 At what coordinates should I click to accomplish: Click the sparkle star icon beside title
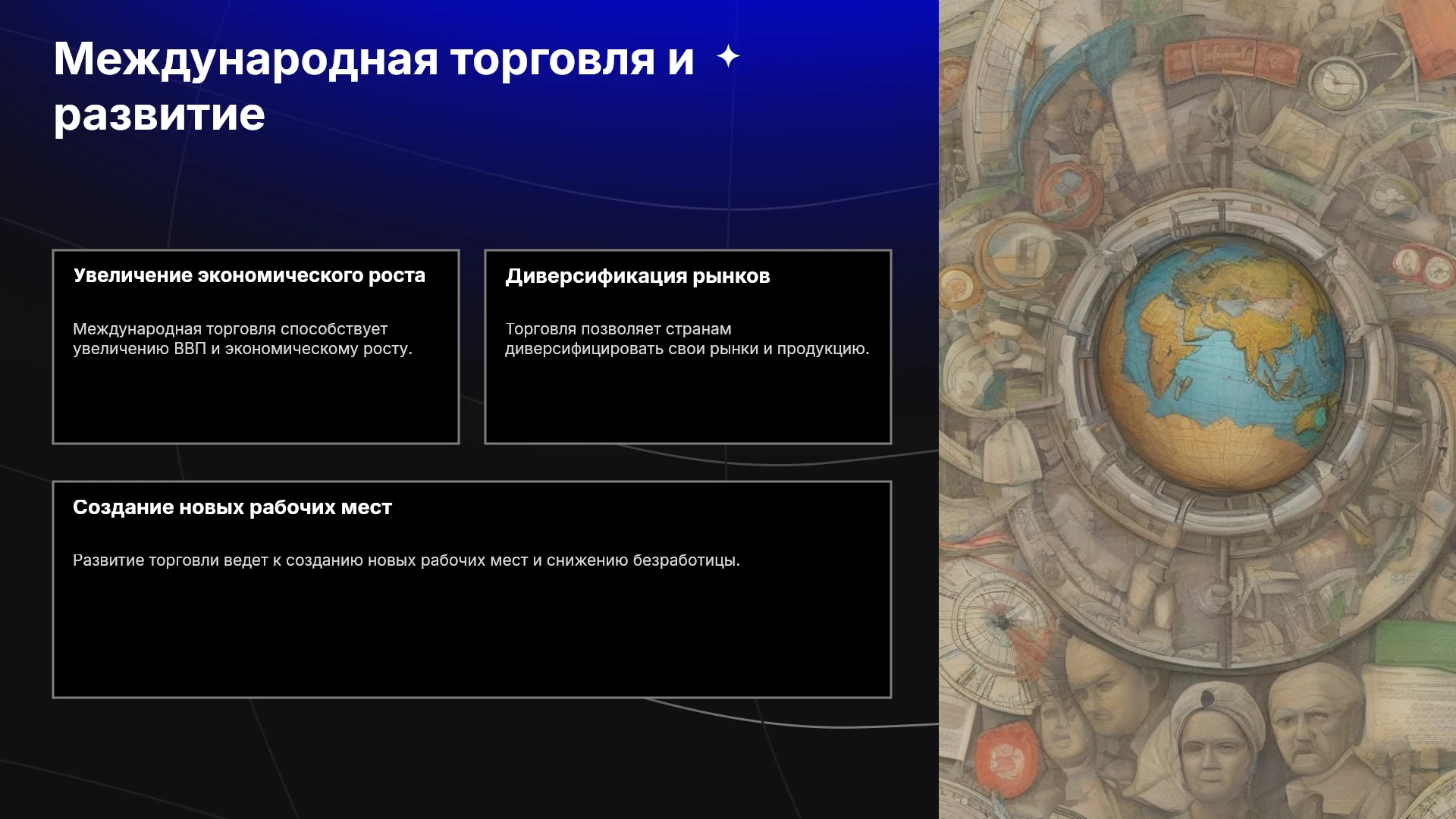pos(728,56)
